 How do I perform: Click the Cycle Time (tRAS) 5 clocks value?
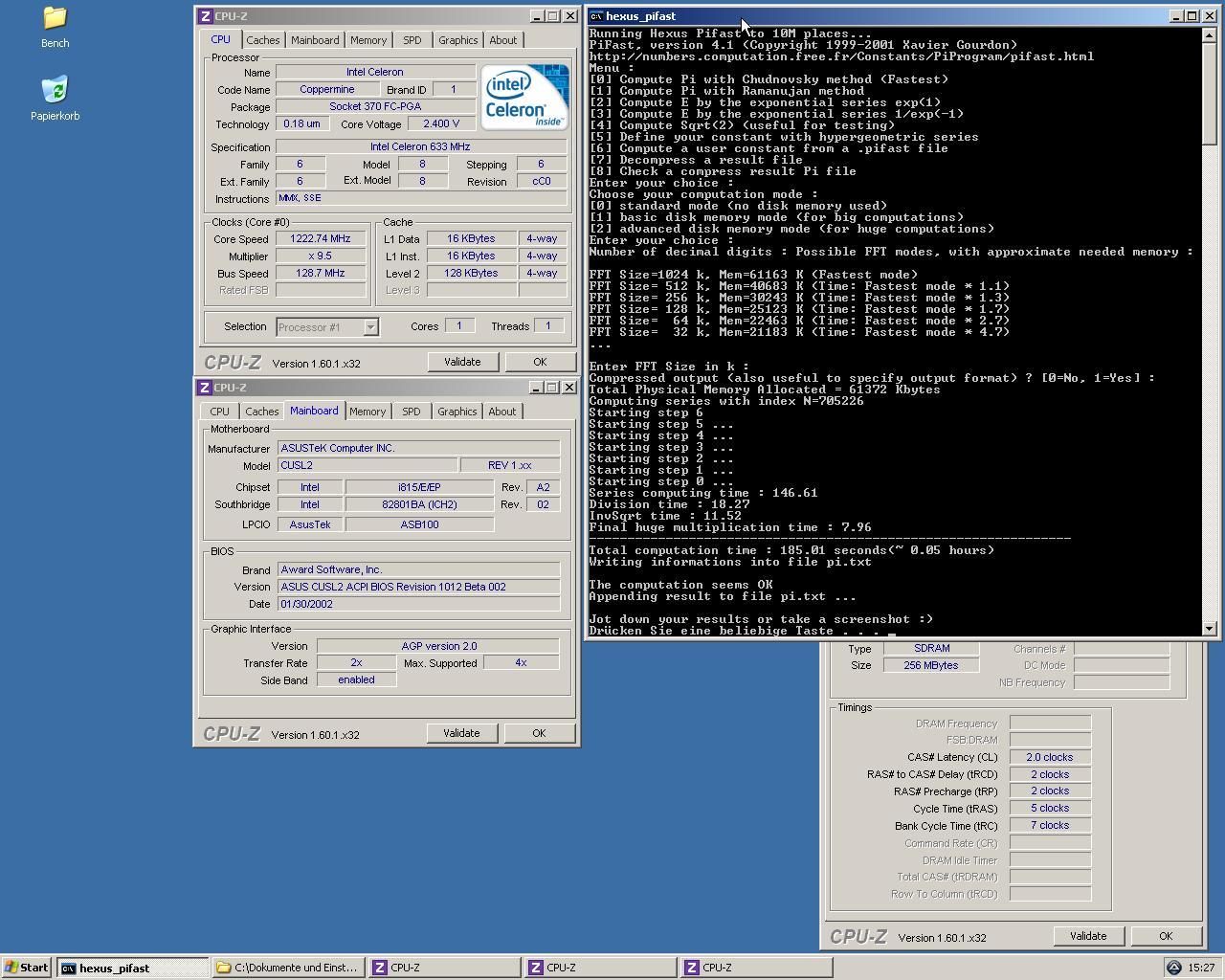(1050, 809)
